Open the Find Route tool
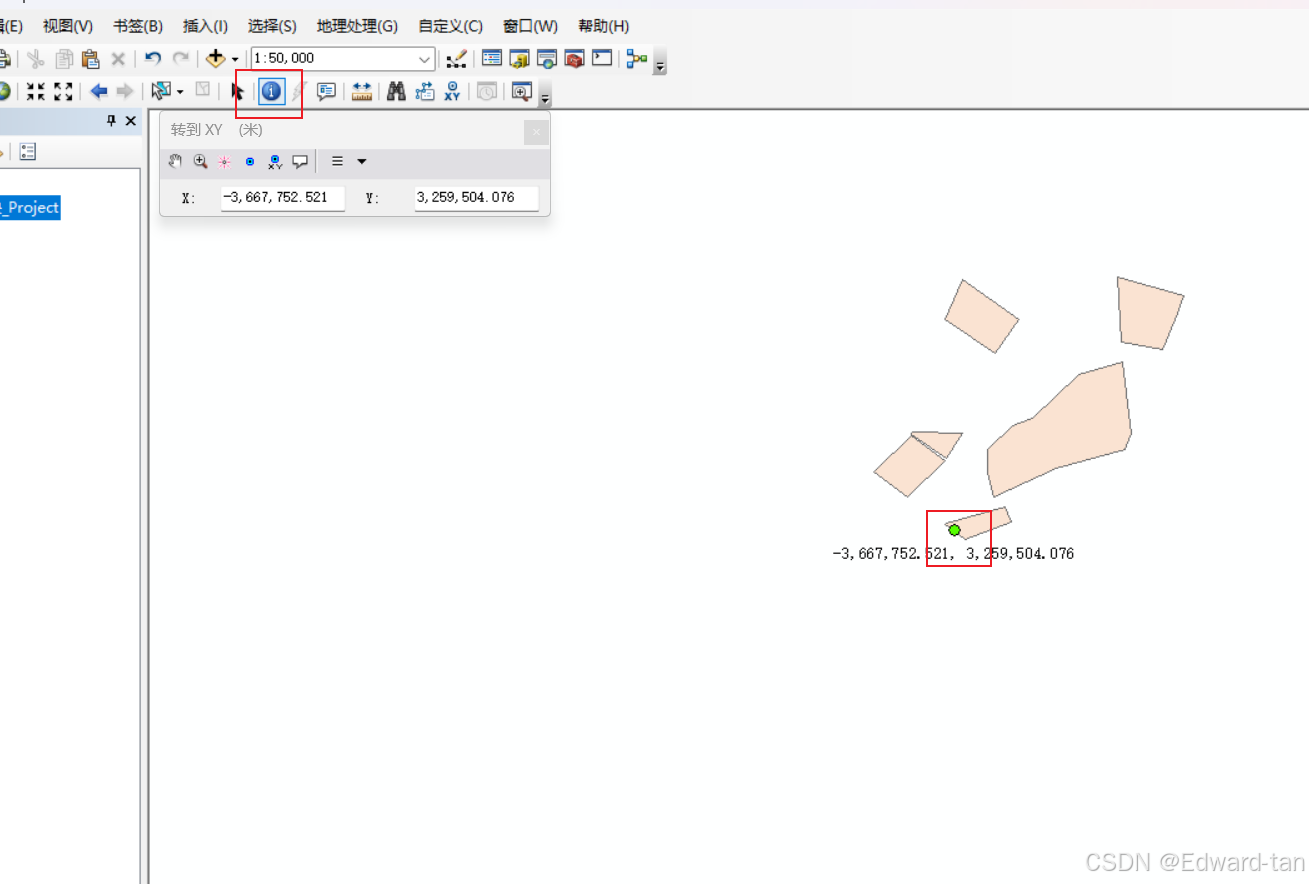This screenshot has height=884, width=1309. pos(425,92)
